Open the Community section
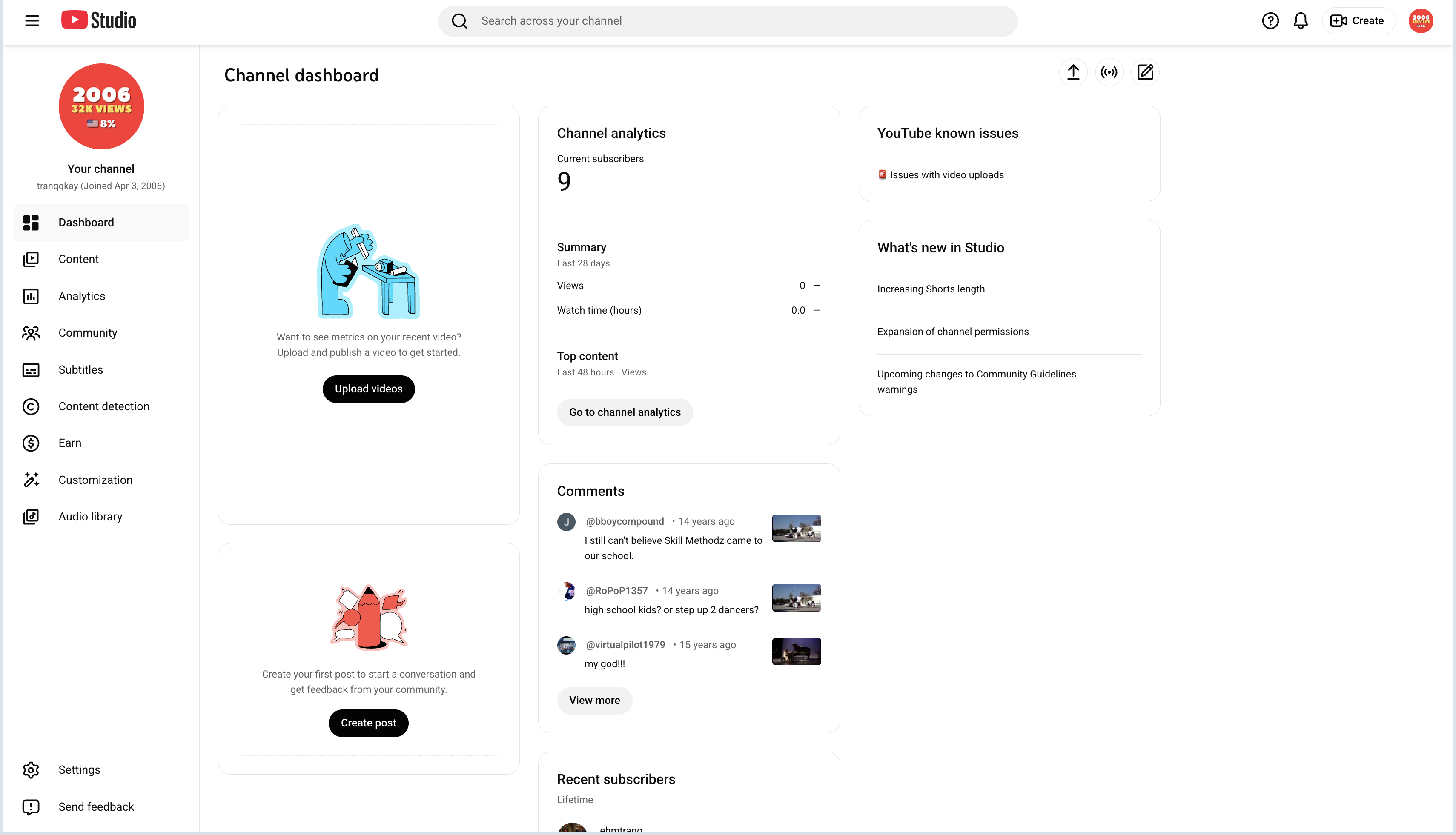Viewport: 1456px width, 835px height. tap(101, 333)
